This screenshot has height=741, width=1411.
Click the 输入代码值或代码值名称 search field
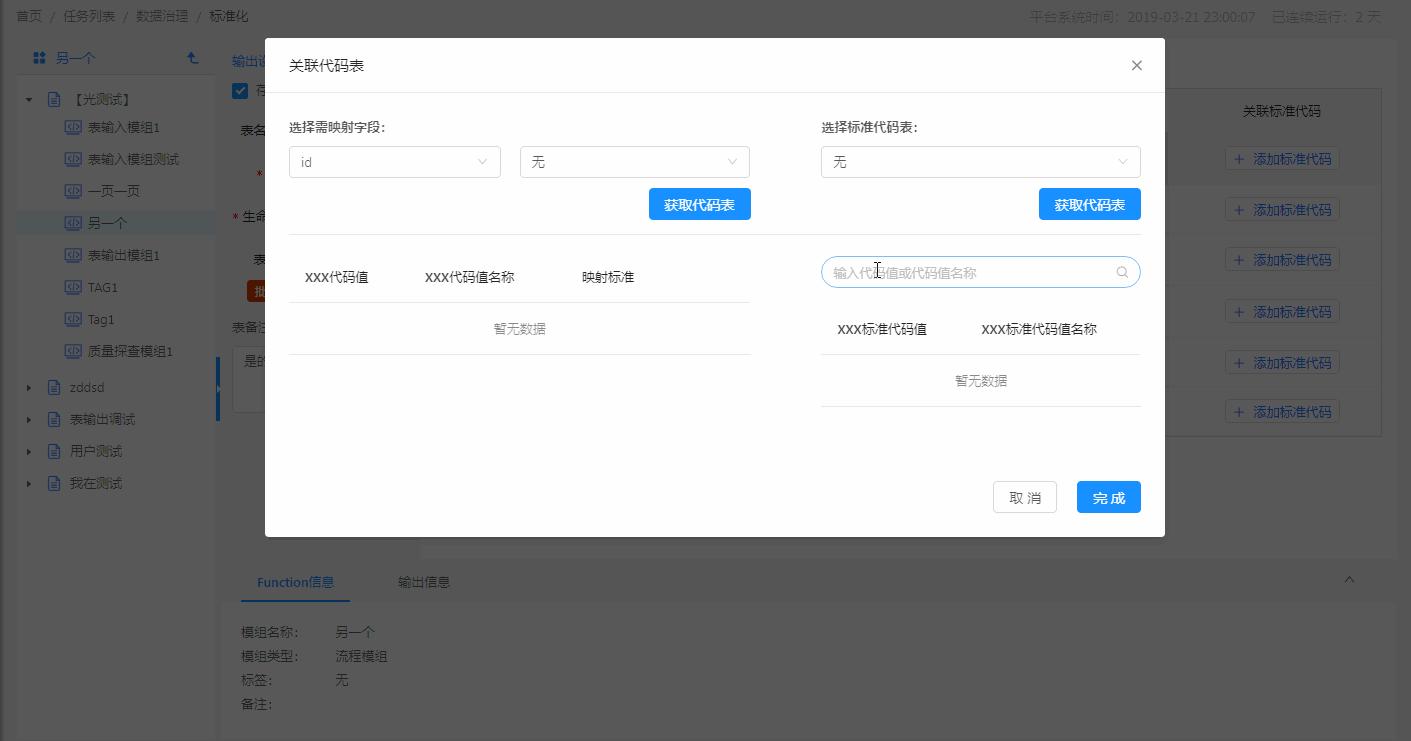click(981, 272)
